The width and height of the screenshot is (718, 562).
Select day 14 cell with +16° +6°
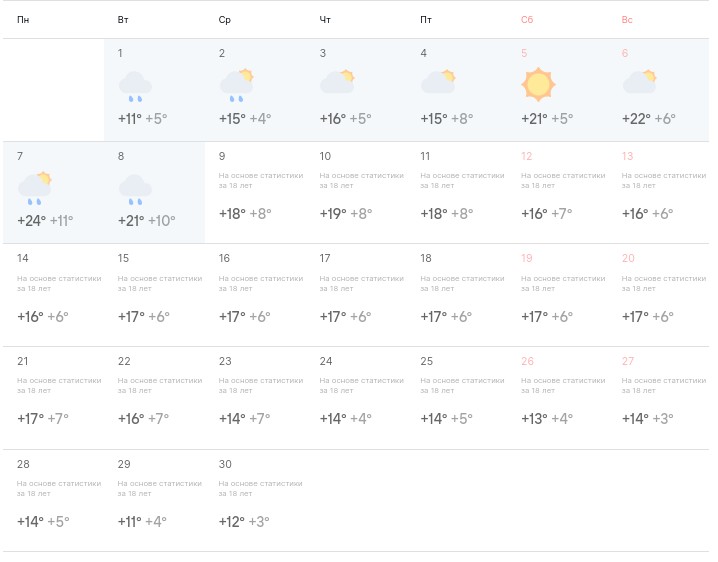click(54, 295)
